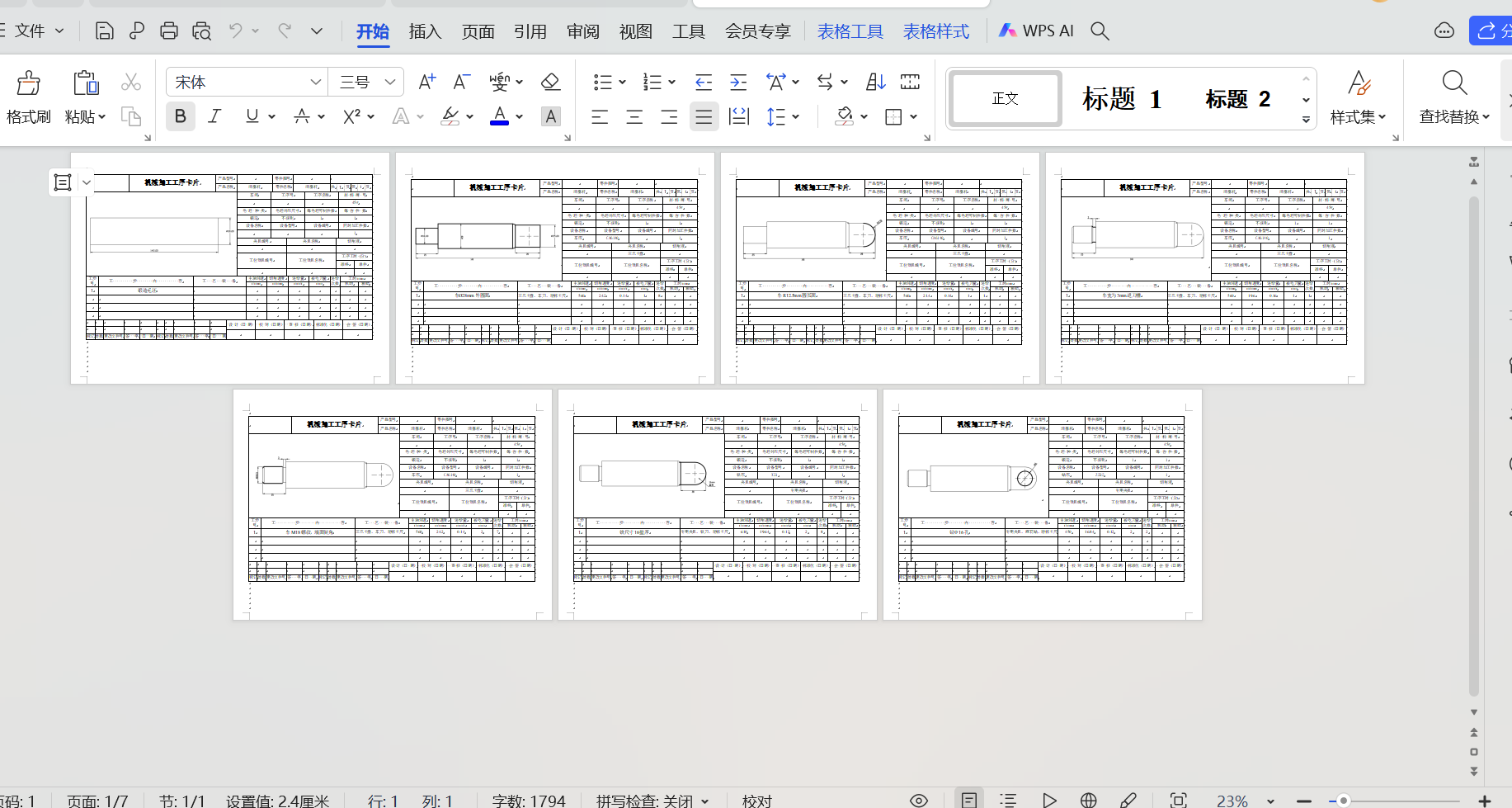The height and width of the screenshot is (808, 1512).
Task: Click the Redo arrow icon
Action: coord(285,31)
